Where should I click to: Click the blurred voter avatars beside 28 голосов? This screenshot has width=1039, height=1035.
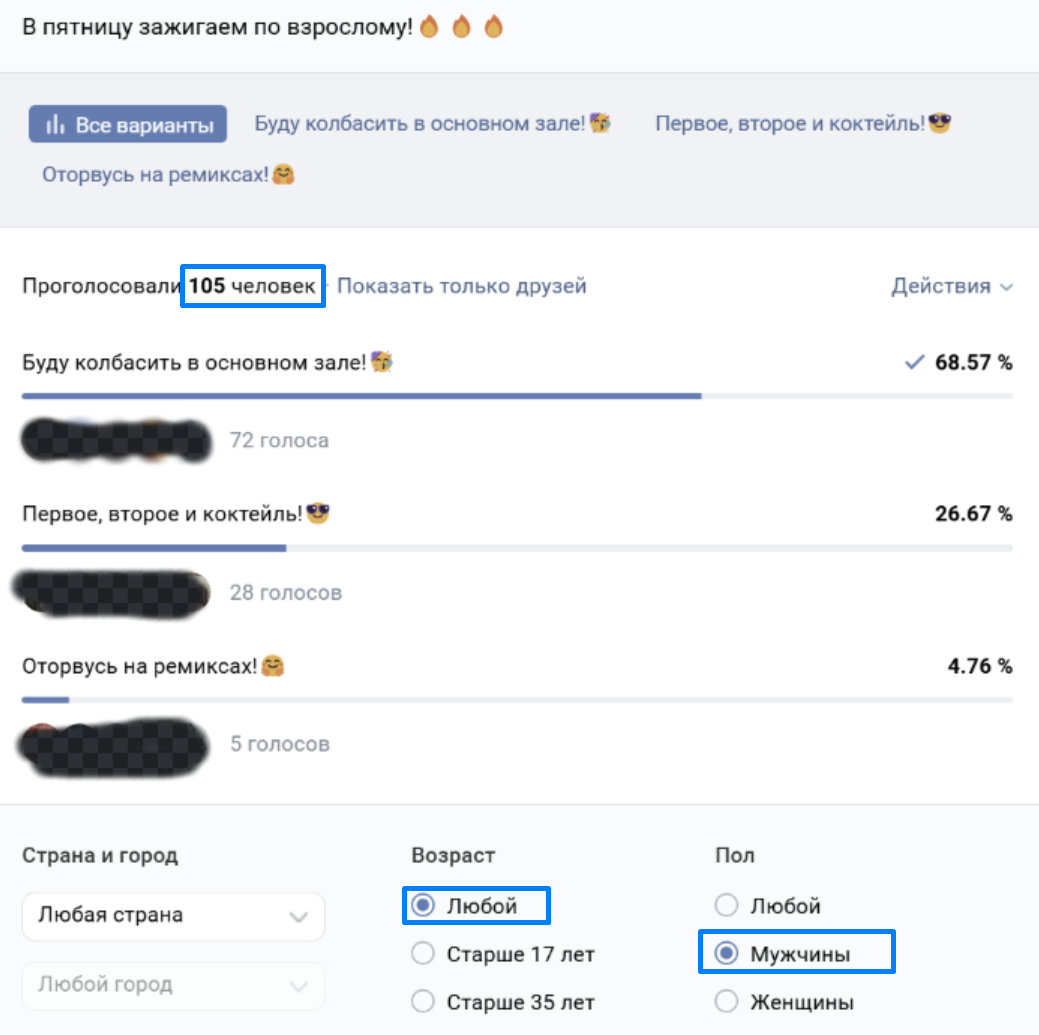point(112,591)
